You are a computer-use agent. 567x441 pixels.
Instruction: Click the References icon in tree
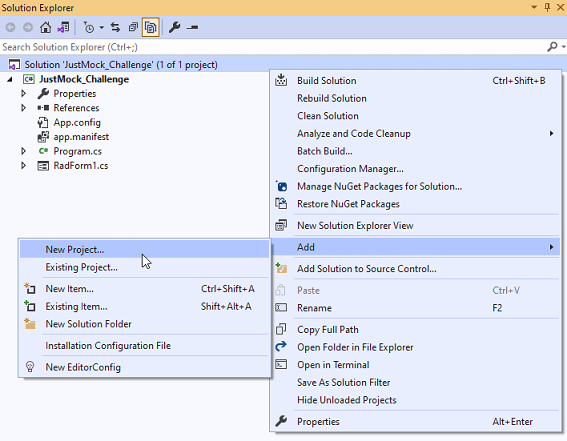pos(43,108)
